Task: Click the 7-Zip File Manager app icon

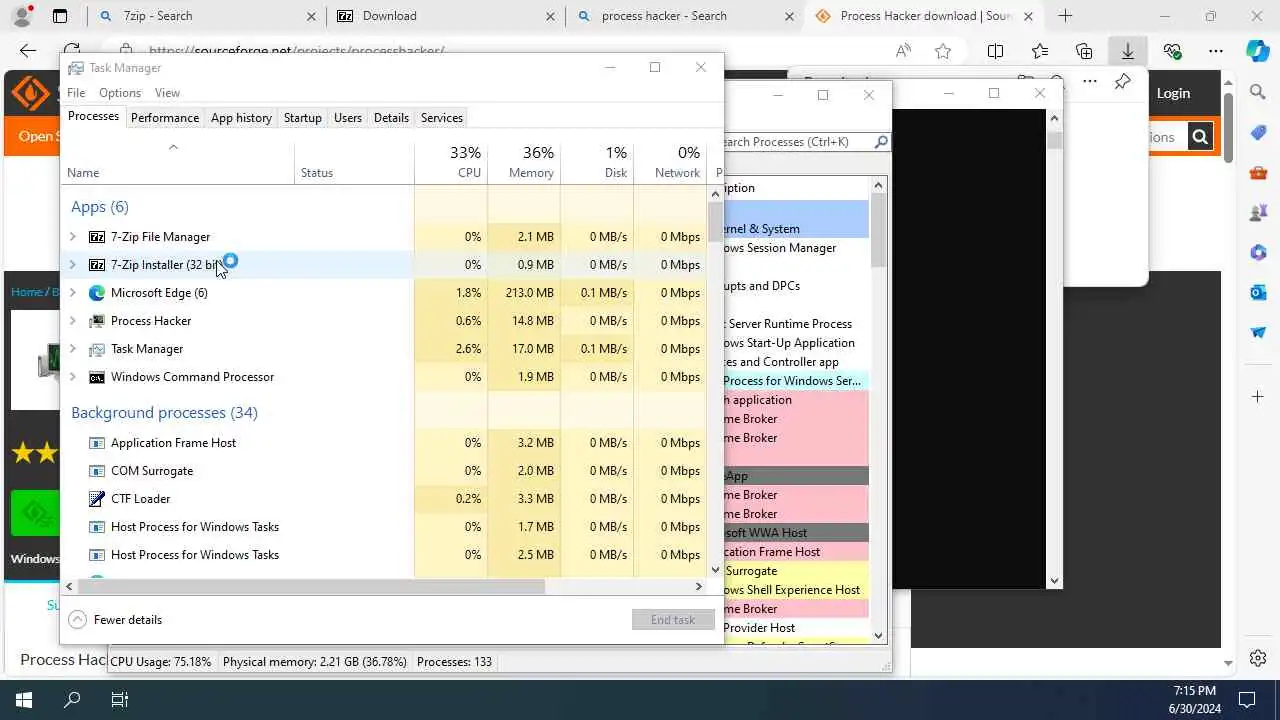Action: pyautogui.click(x=97, y=237)
